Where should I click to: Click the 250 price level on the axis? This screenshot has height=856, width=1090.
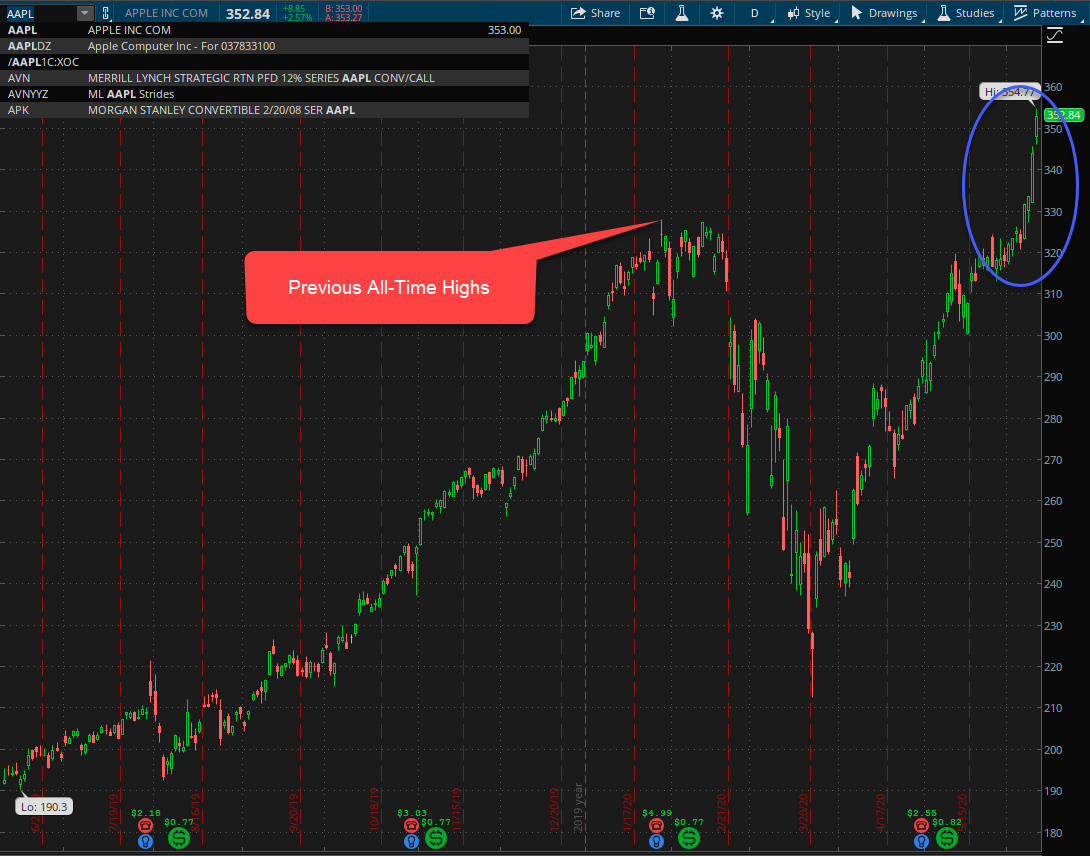(1053, 542)
